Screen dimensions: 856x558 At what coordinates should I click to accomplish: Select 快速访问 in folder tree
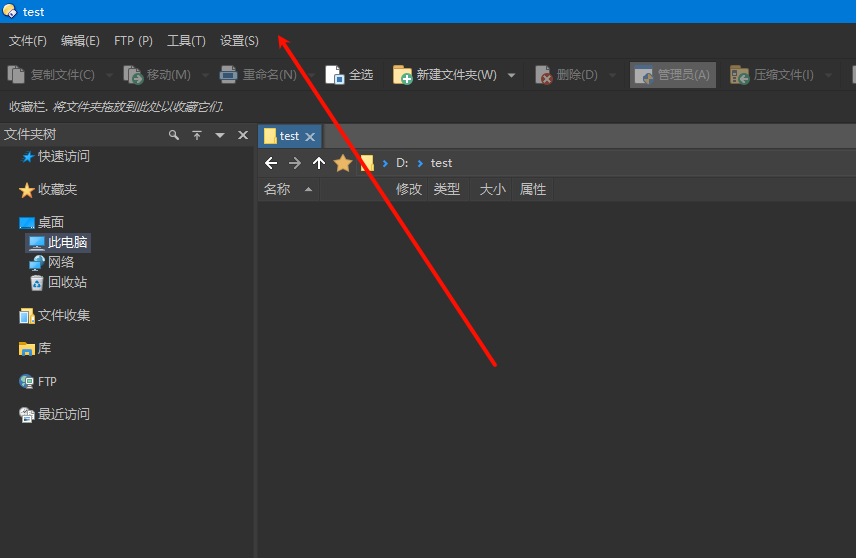(x=55, y=157)
